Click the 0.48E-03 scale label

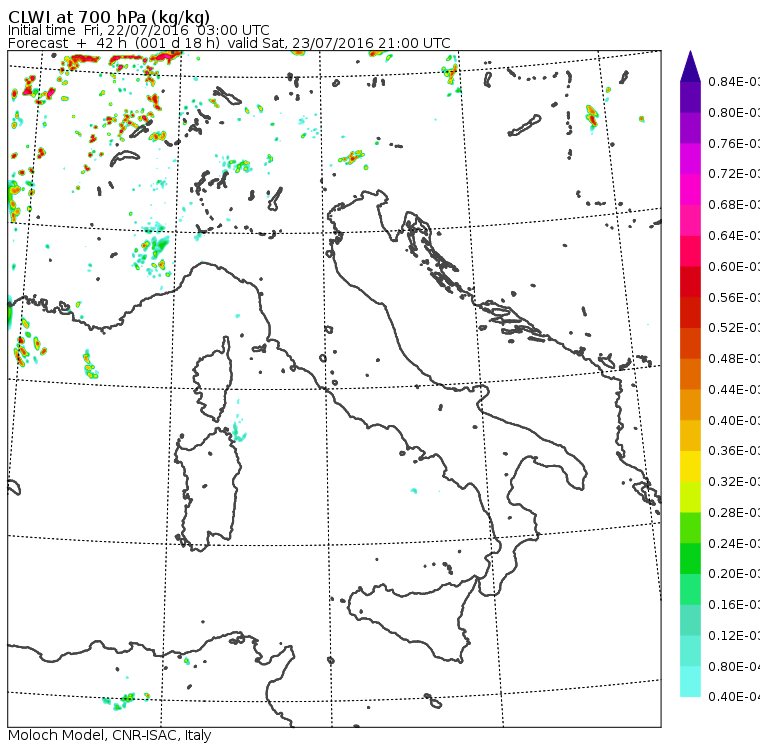tap(734, 359)
